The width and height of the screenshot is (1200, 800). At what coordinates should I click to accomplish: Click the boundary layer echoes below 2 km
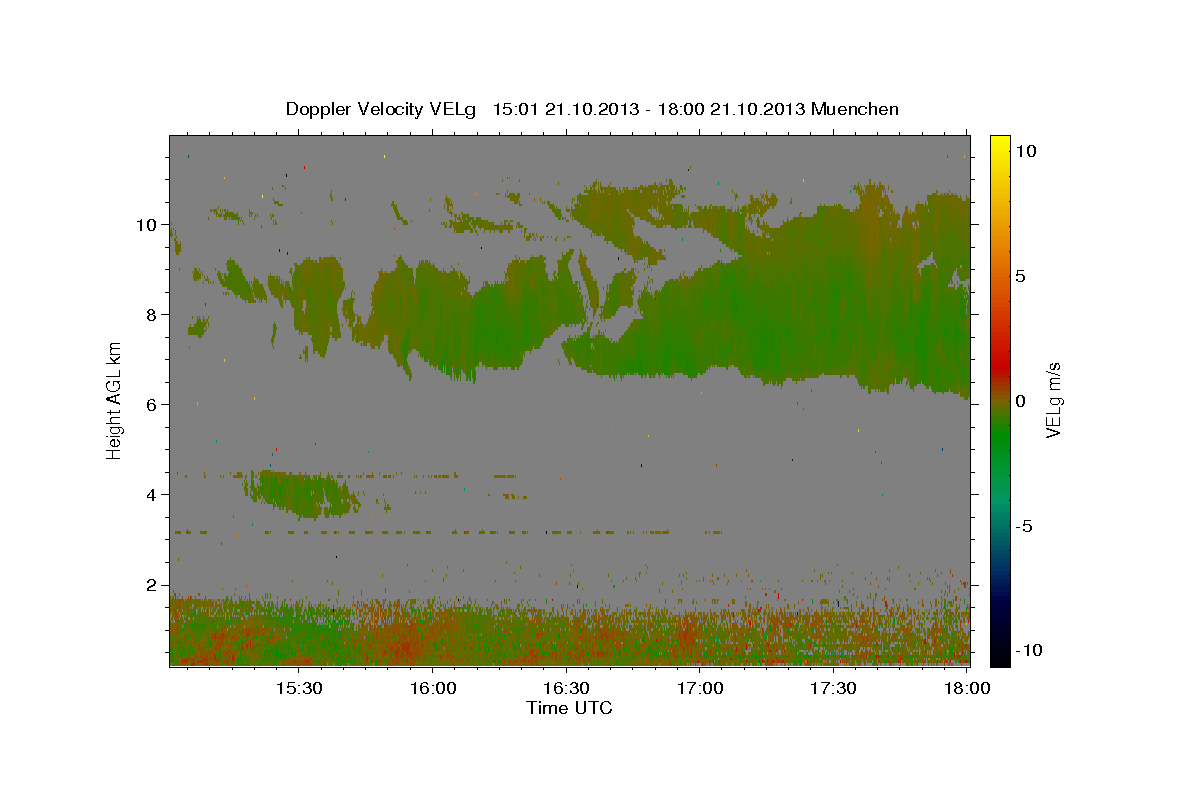click(569, 632)
